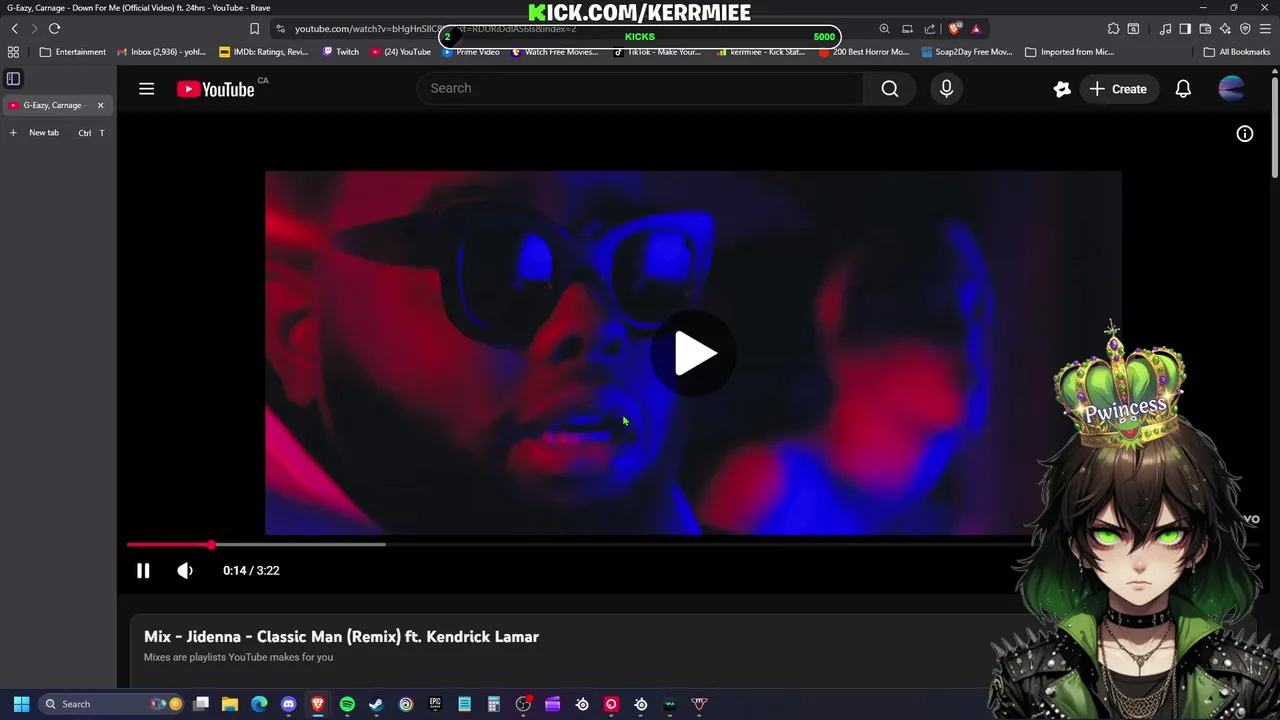This screenshot has height=720, width=1280.
Task: Open the Brave Wallet icon
Action: 1205,29
